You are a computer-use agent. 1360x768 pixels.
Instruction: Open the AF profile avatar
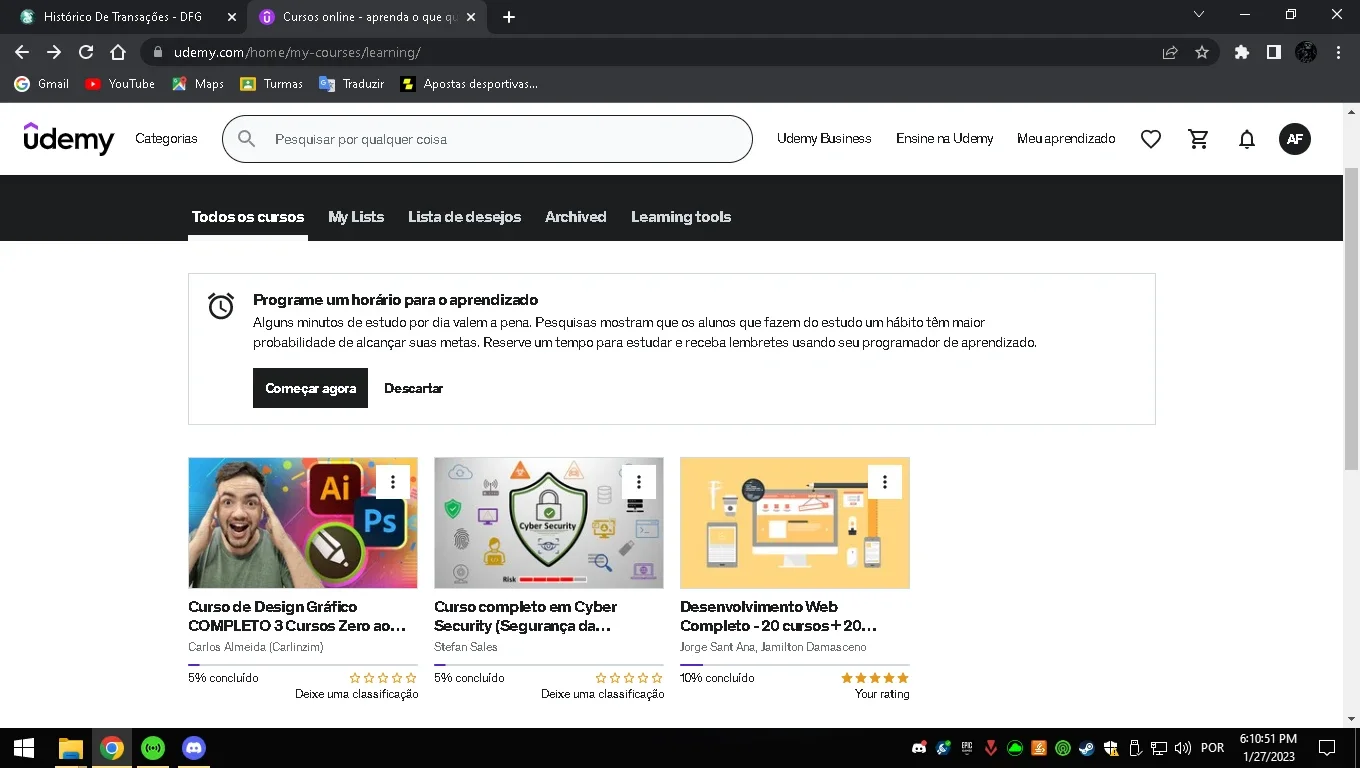point(1295,139)
